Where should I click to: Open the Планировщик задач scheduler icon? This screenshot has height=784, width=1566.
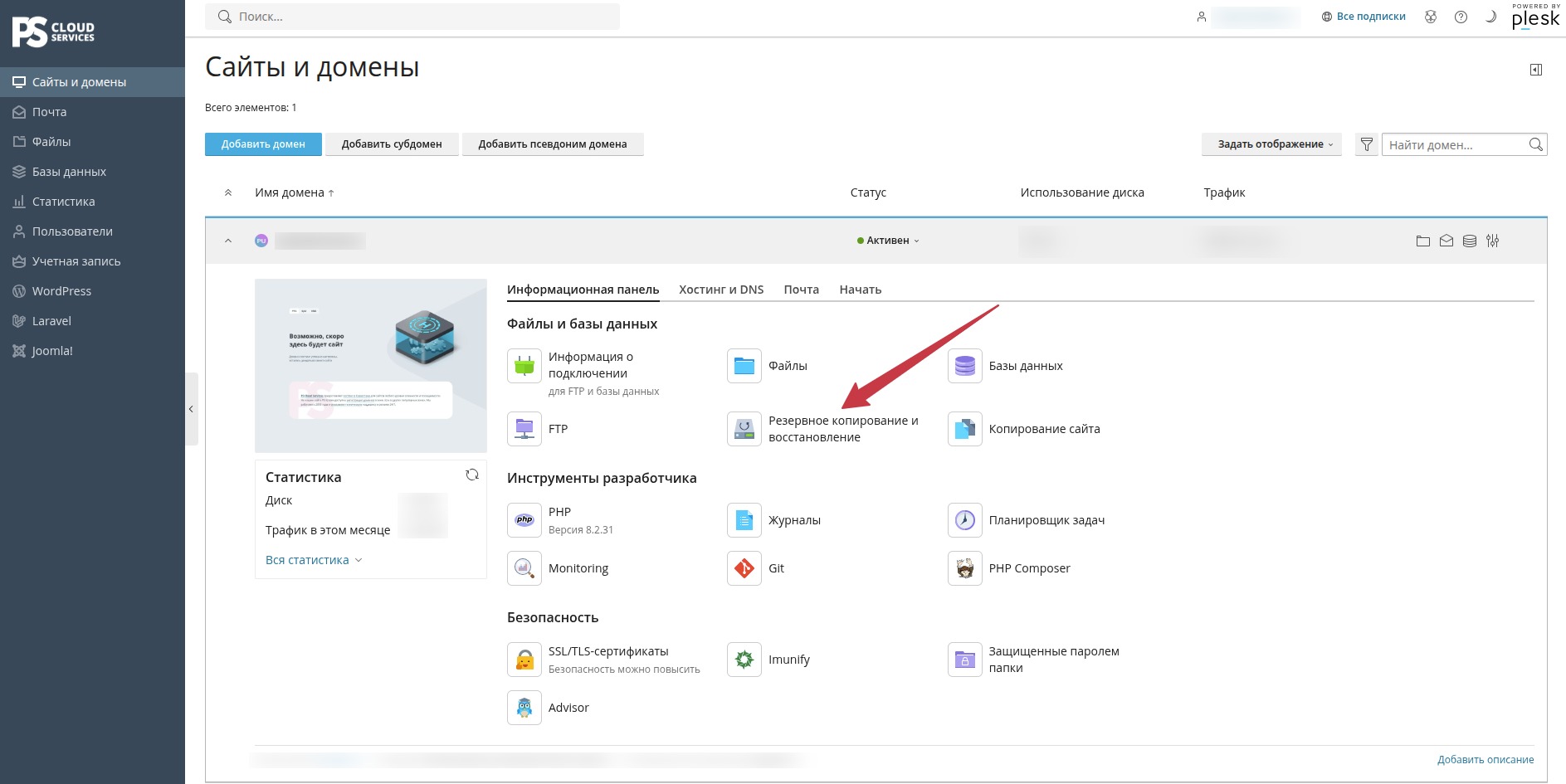pyautogui.click(x=964, y=520)
